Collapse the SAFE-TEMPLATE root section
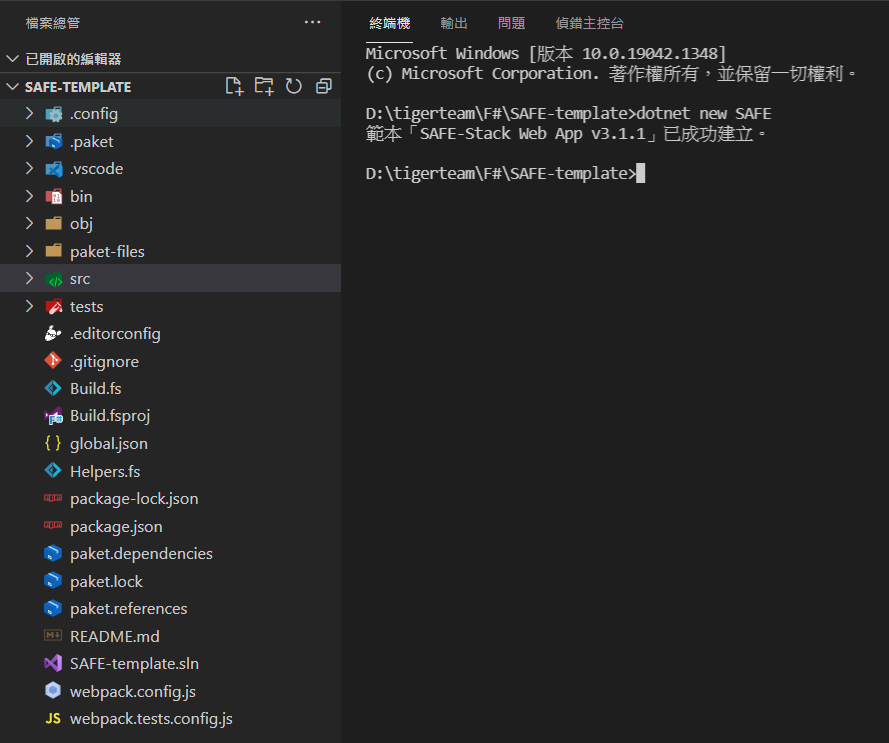The image size is (889, 743). [x=12, y=87]
